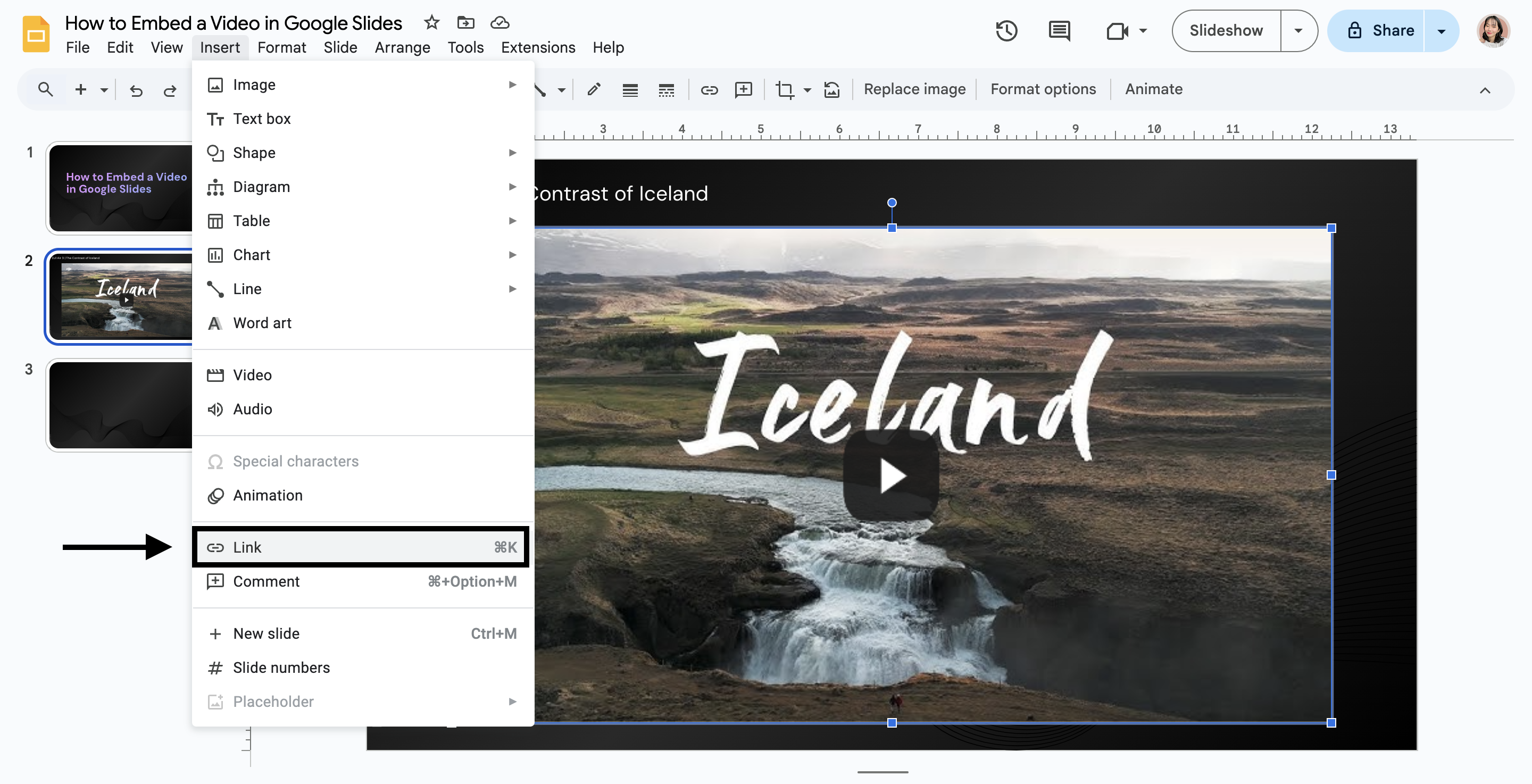
Task: Select slide 2 Iceland thumbnail
Action: (121, 296)
